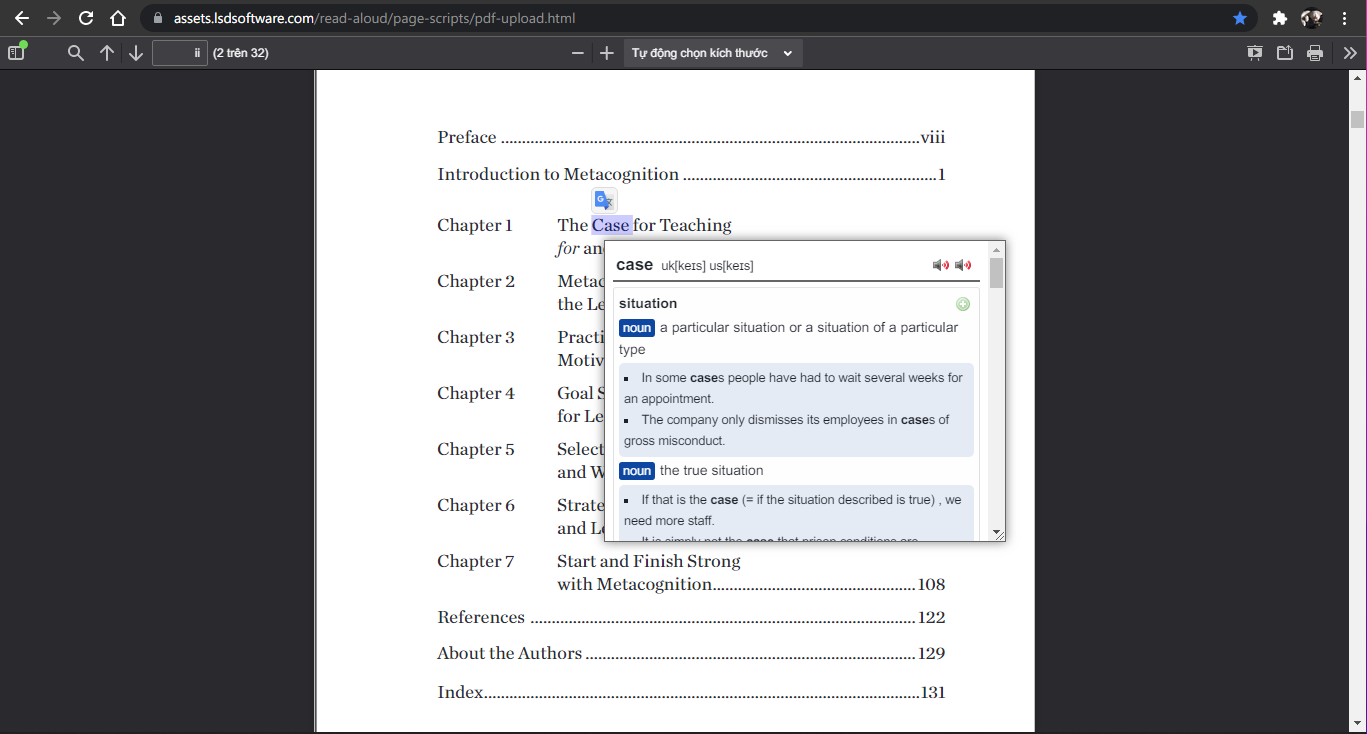Print the document icon
This screenshot has width=1367, height=734.
(x=1315, y=53)
